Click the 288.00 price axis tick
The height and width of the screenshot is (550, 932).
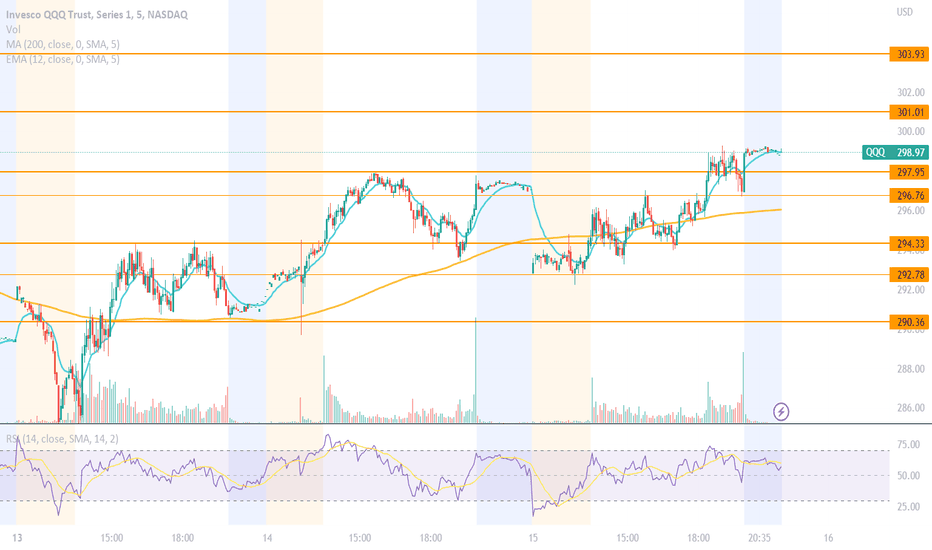pos(911,369)
